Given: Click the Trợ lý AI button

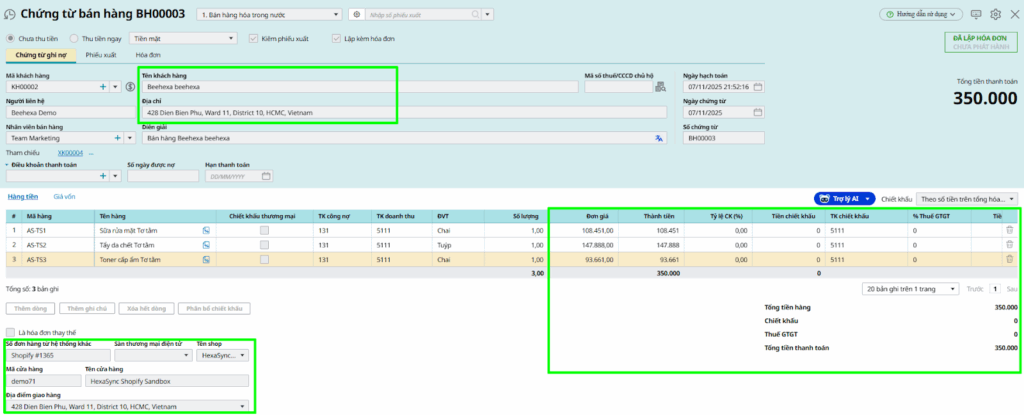Looking at the screenshot, I should pyautogui.click(x=844, y=199).
